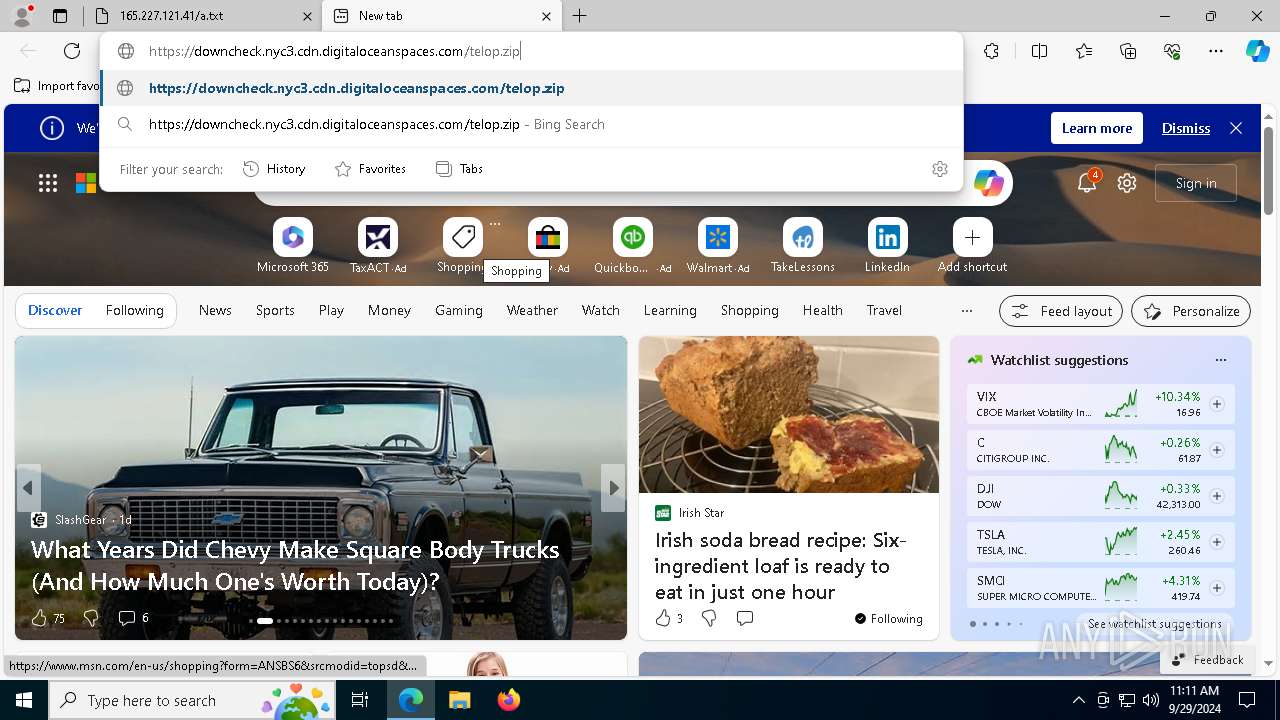Click the Dismiss link in banner
This screenshot has height=720, width=1280.
1186,128
